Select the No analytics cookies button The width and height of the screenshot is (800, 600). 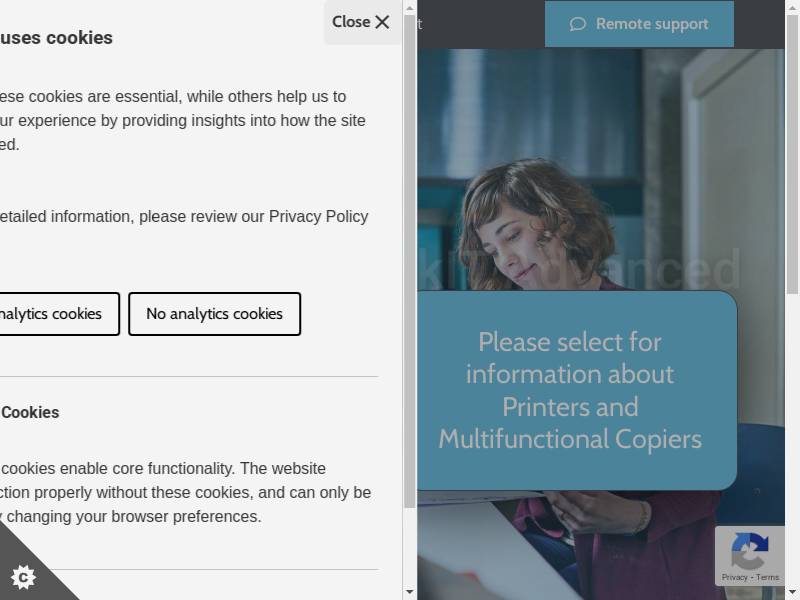tap(214, 314)
